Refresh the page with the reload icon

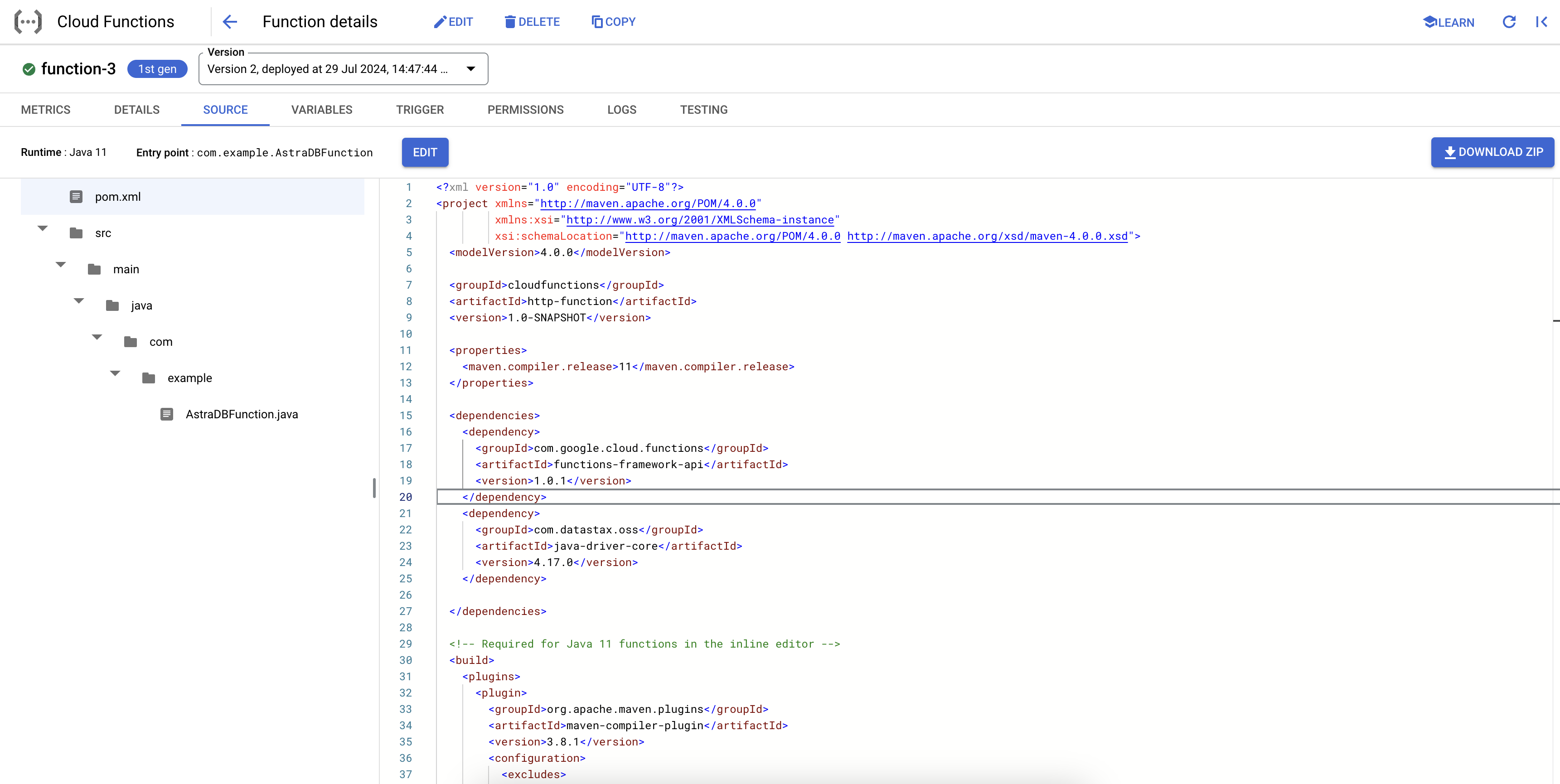click(x=1508, y=22)
